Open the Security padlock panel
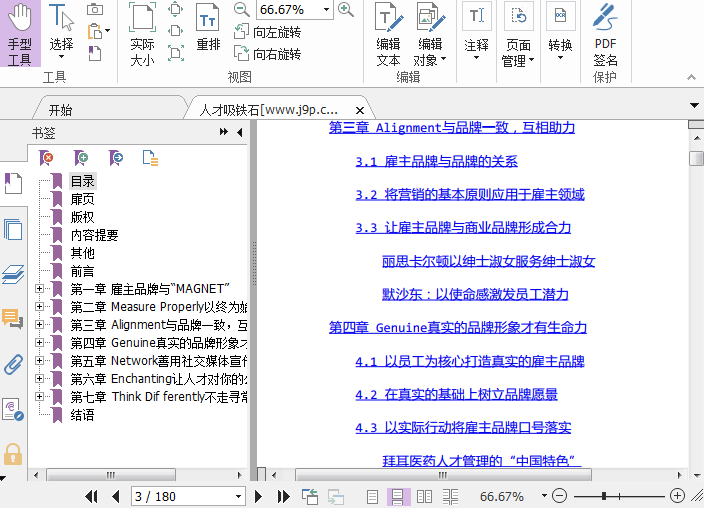Viewport: 704px width, 508px height. pyautogui.click(x=13, y=454)
